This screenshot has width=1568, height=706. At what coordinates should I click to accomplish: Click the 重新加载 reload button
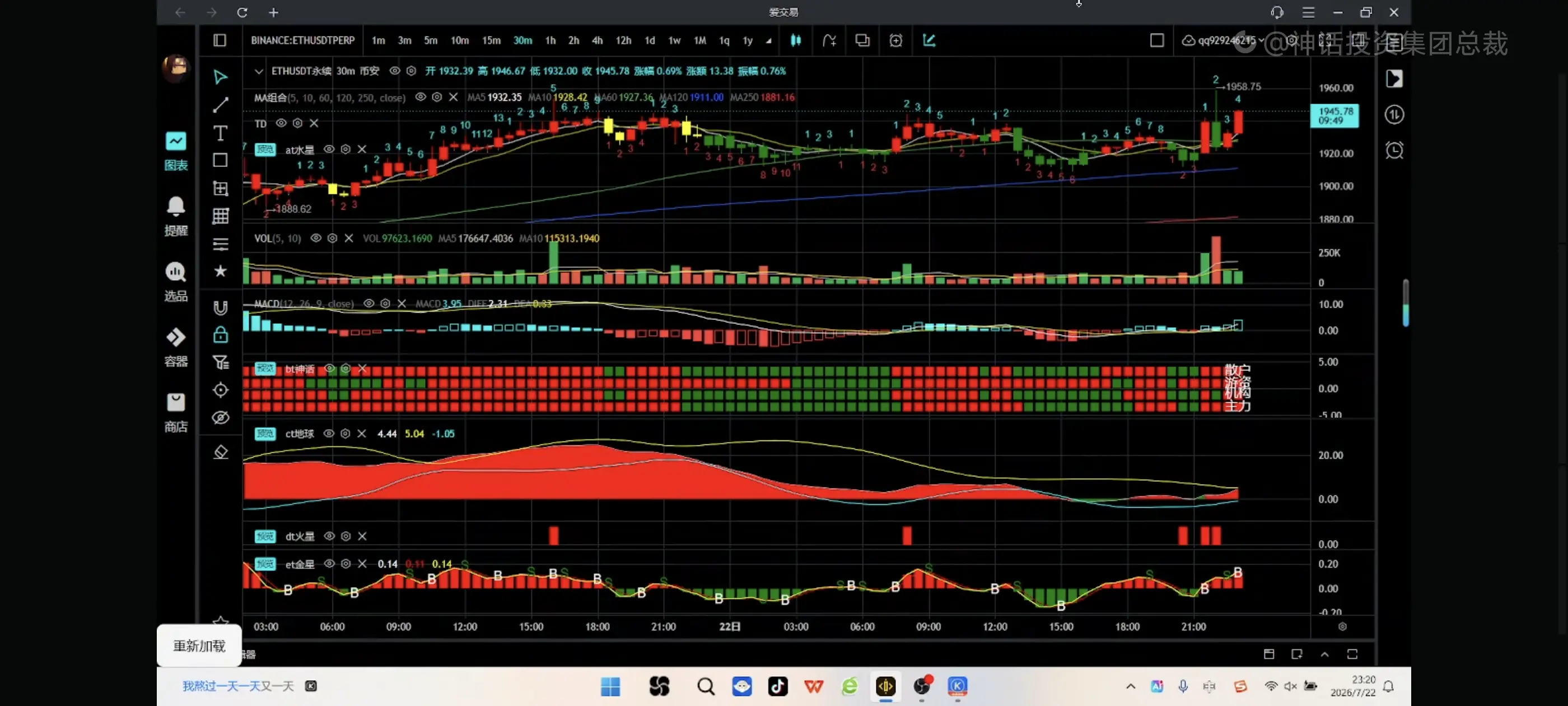point(199,645)
